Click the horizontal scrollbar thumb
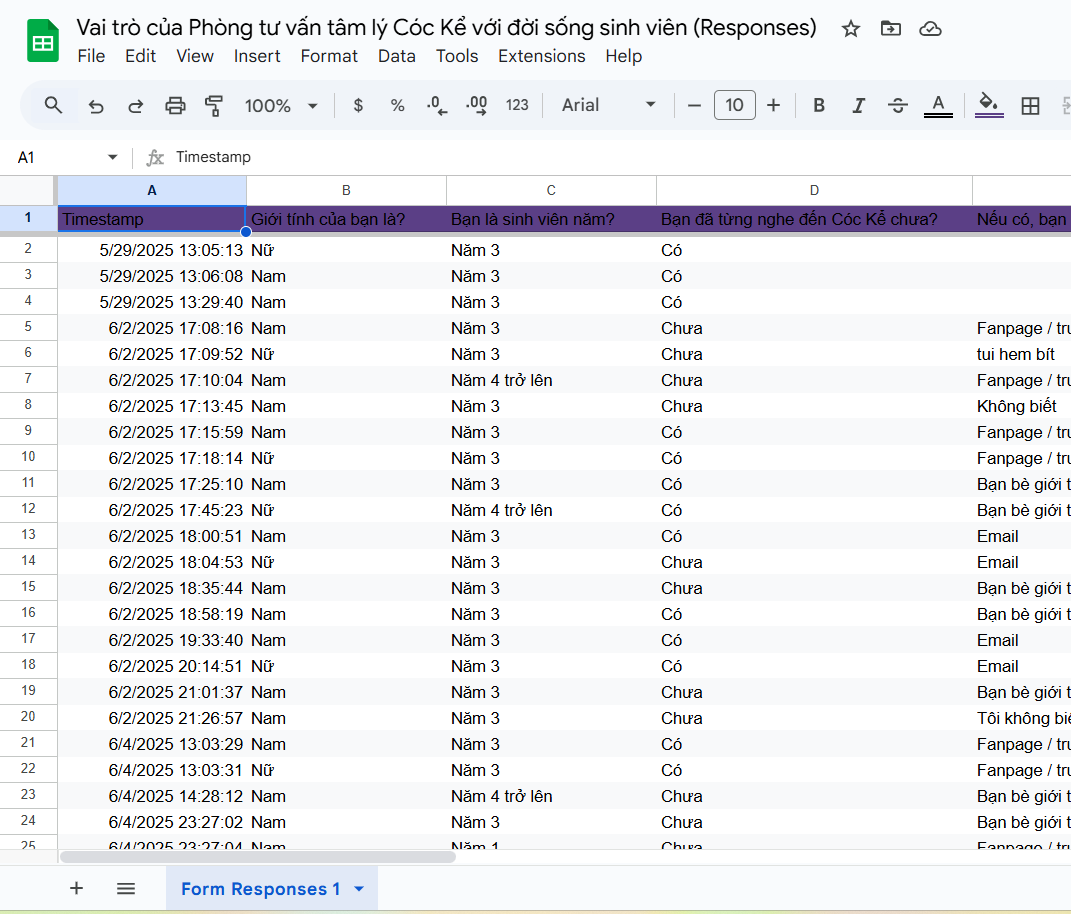This screenshot has width=1071, height=914. (258, 857)
